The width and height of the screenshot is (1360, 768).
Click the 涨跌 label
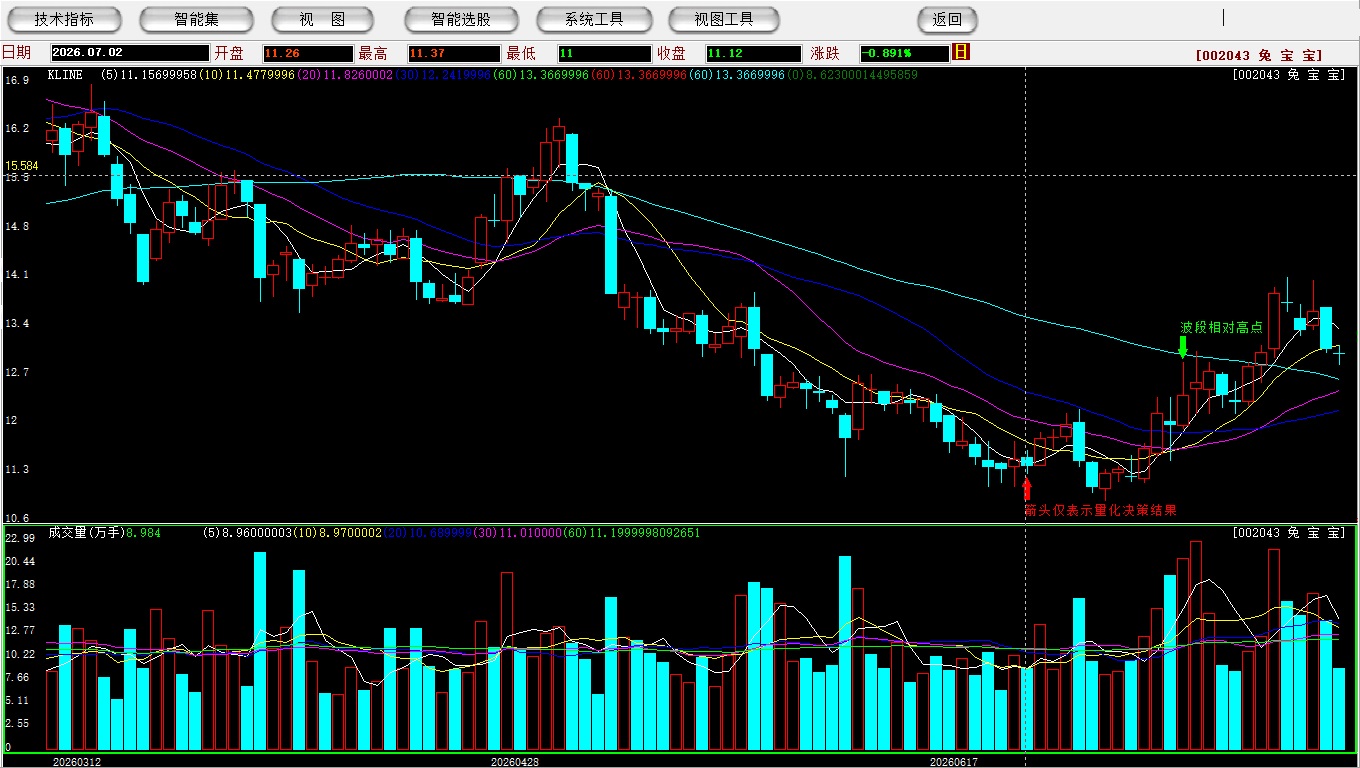825,53
